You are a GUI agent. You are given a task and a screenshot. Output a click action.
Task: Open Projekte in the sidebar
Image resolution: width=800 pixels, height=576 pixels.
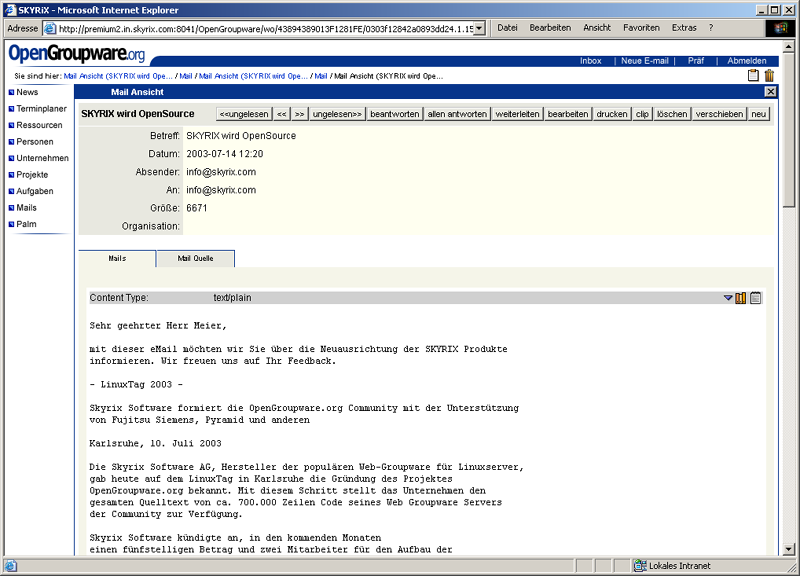click(x=32, y=174)
